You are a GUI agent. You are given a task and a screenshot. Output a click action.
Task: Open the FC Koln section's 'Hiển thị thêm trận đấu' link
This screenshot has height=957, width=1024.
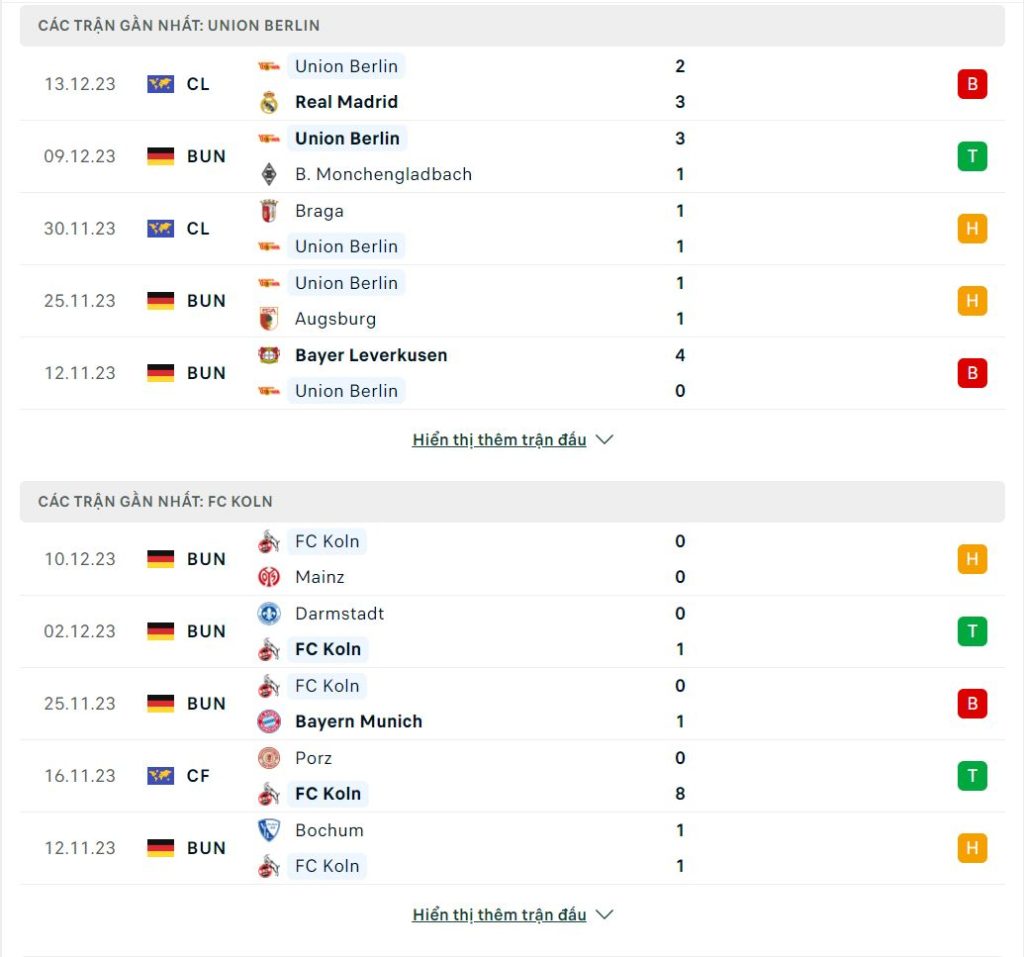[x=499, y=915]
